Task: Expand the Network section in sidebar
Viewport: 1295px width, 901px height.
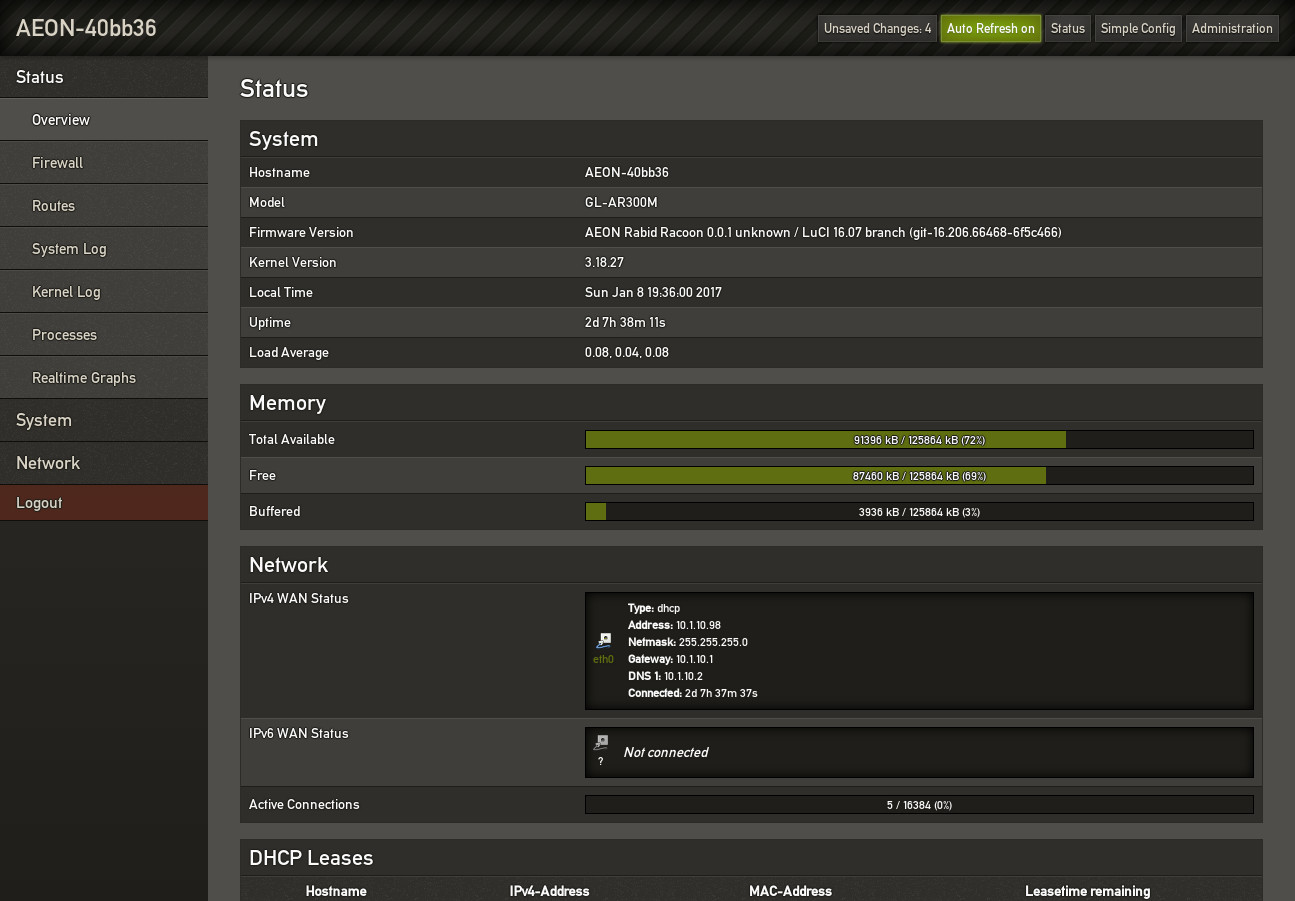Action: click(x=48, y=463)
